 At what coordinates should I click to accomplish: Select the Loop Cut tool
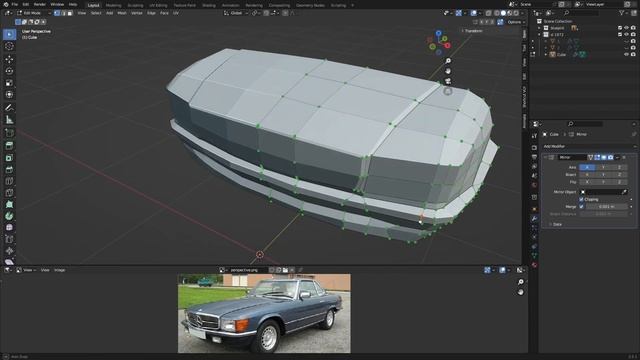(x=9, y=181)
